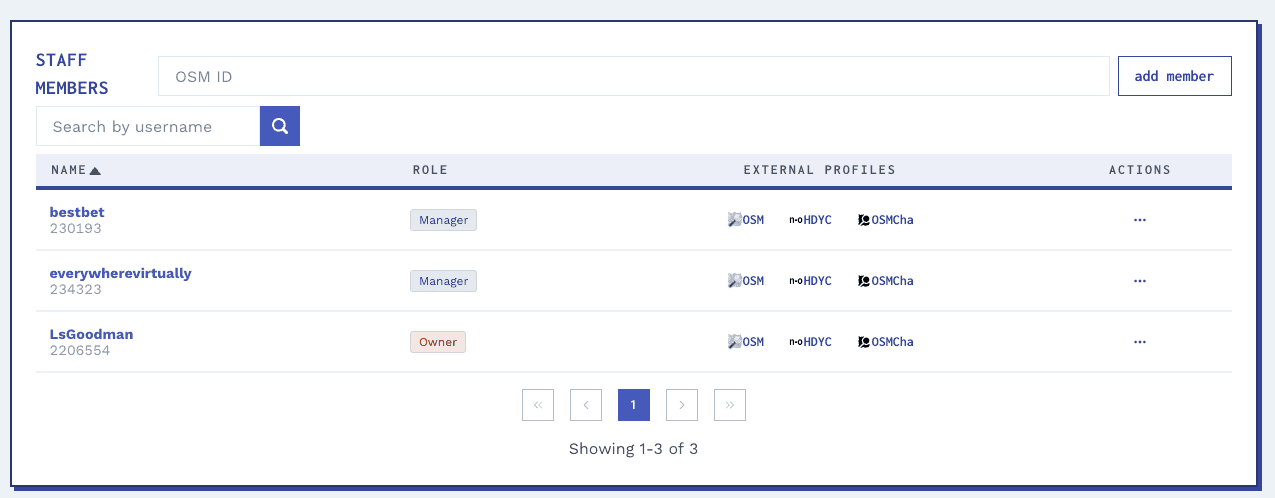Open actions menu for everywherevirtually

tap(1140, 281)
